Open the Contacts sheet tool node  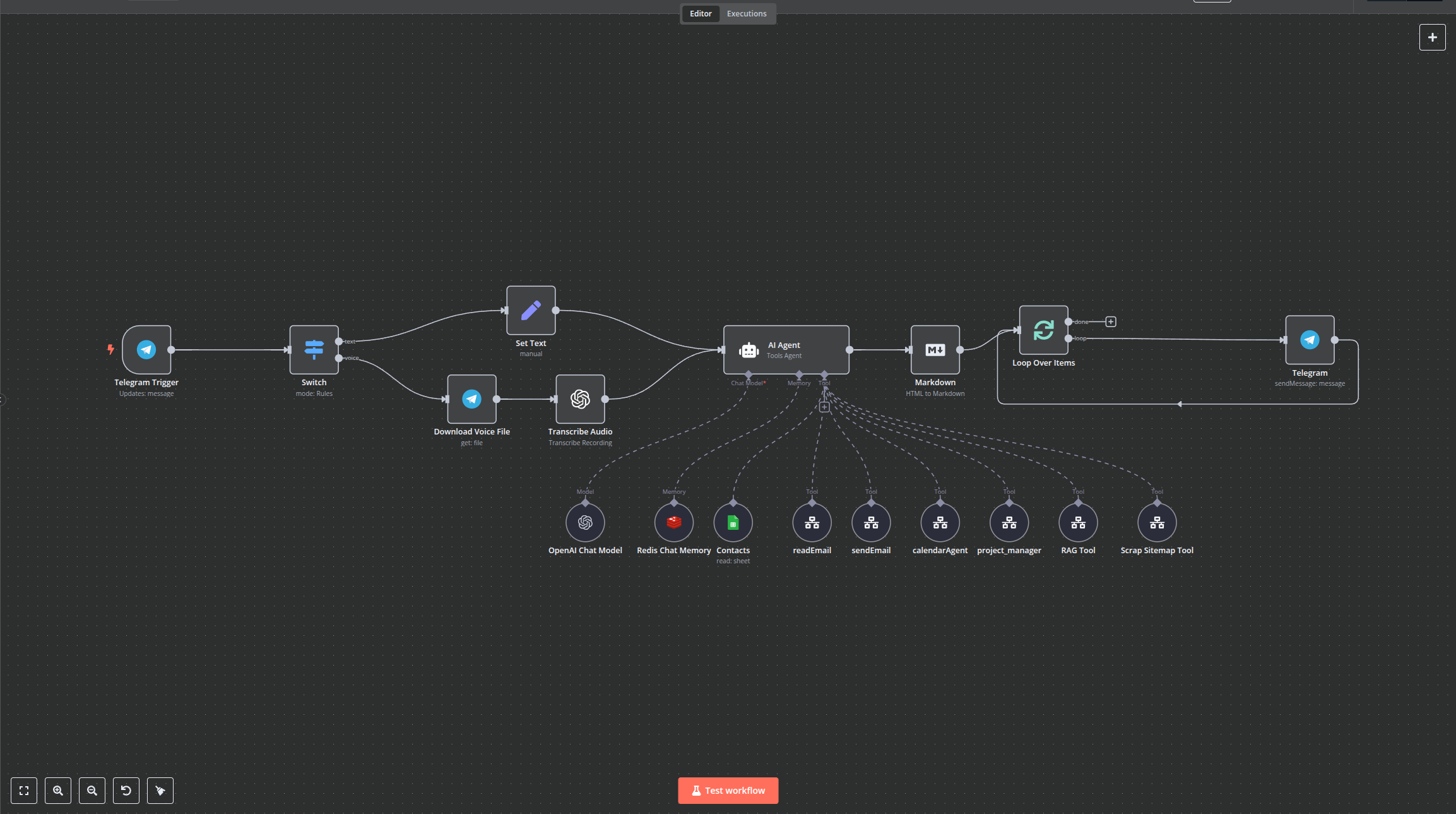[x=733, y=522]
